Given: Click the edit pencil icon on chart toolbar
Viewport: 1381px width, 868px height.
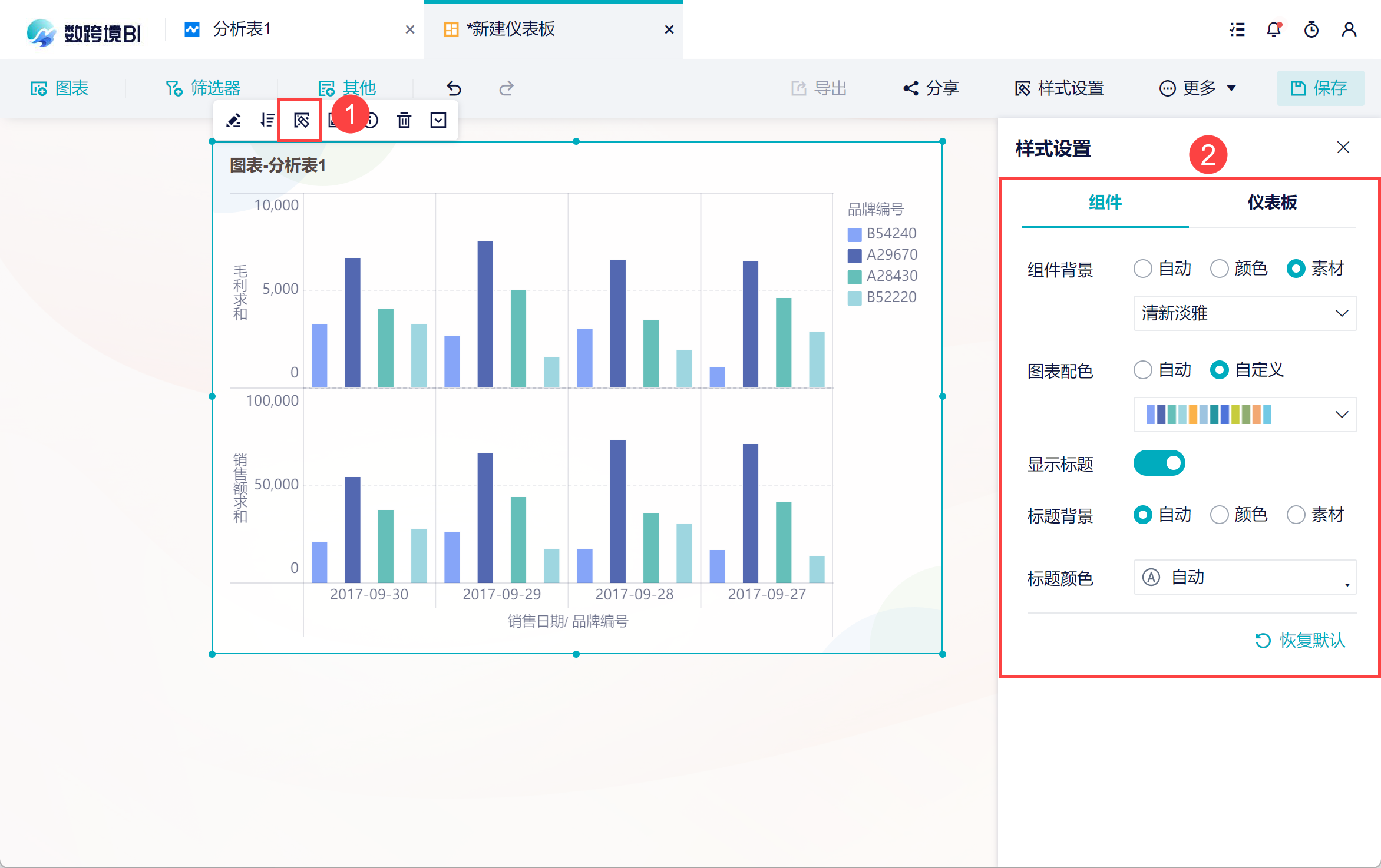Looking at the screenshot, I should click(233, 121).
